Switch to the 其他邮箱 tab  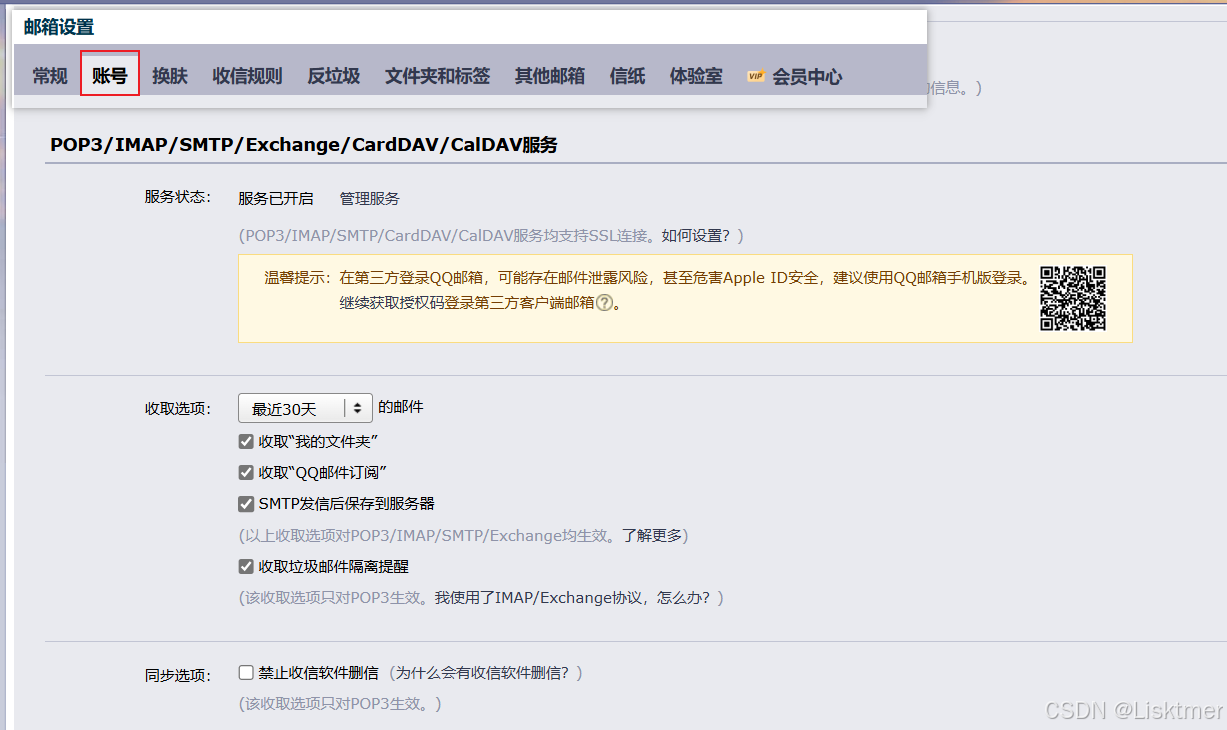[x=549, y=75]
